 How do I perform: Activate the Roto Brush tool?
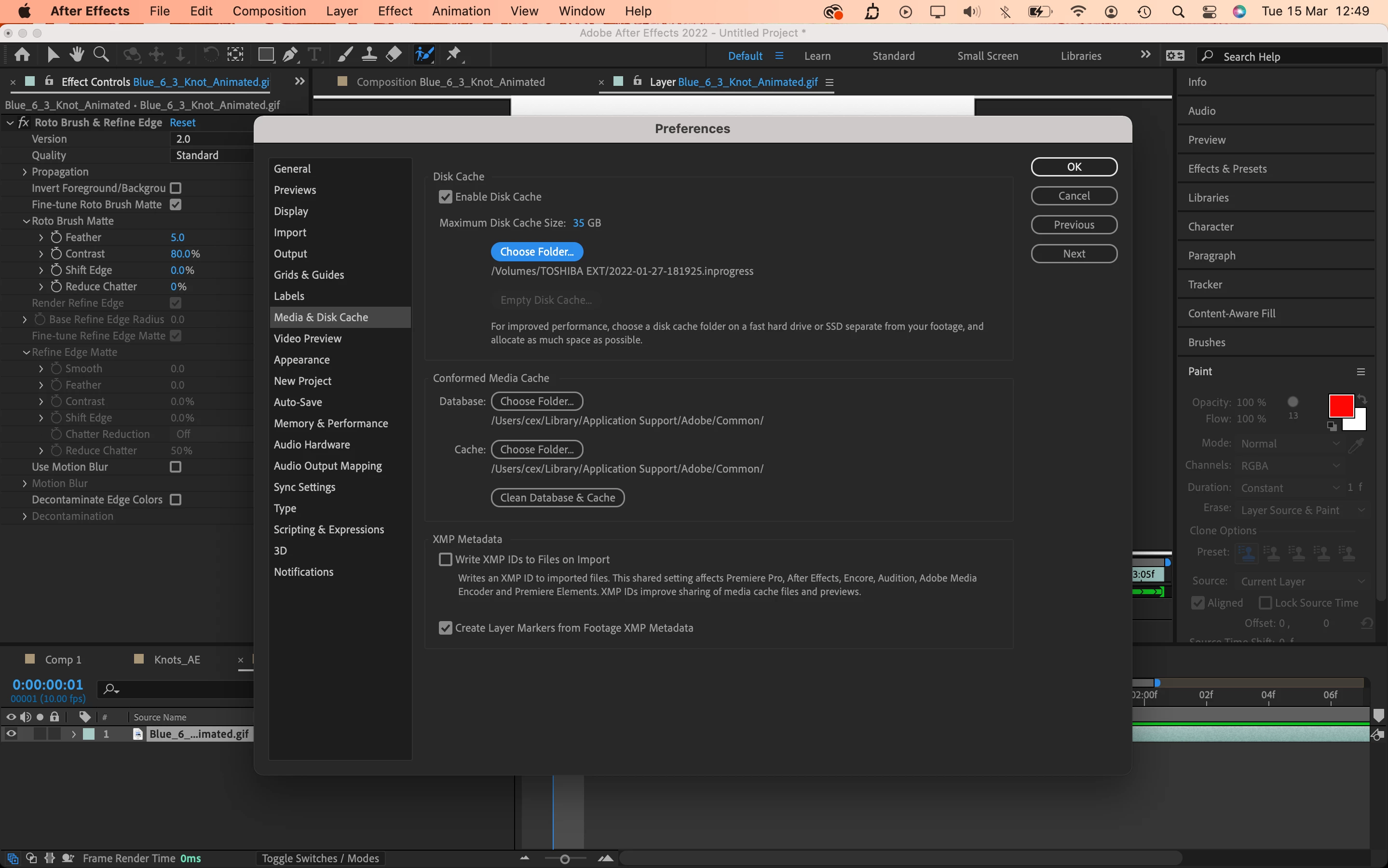[x=424, y=54]
